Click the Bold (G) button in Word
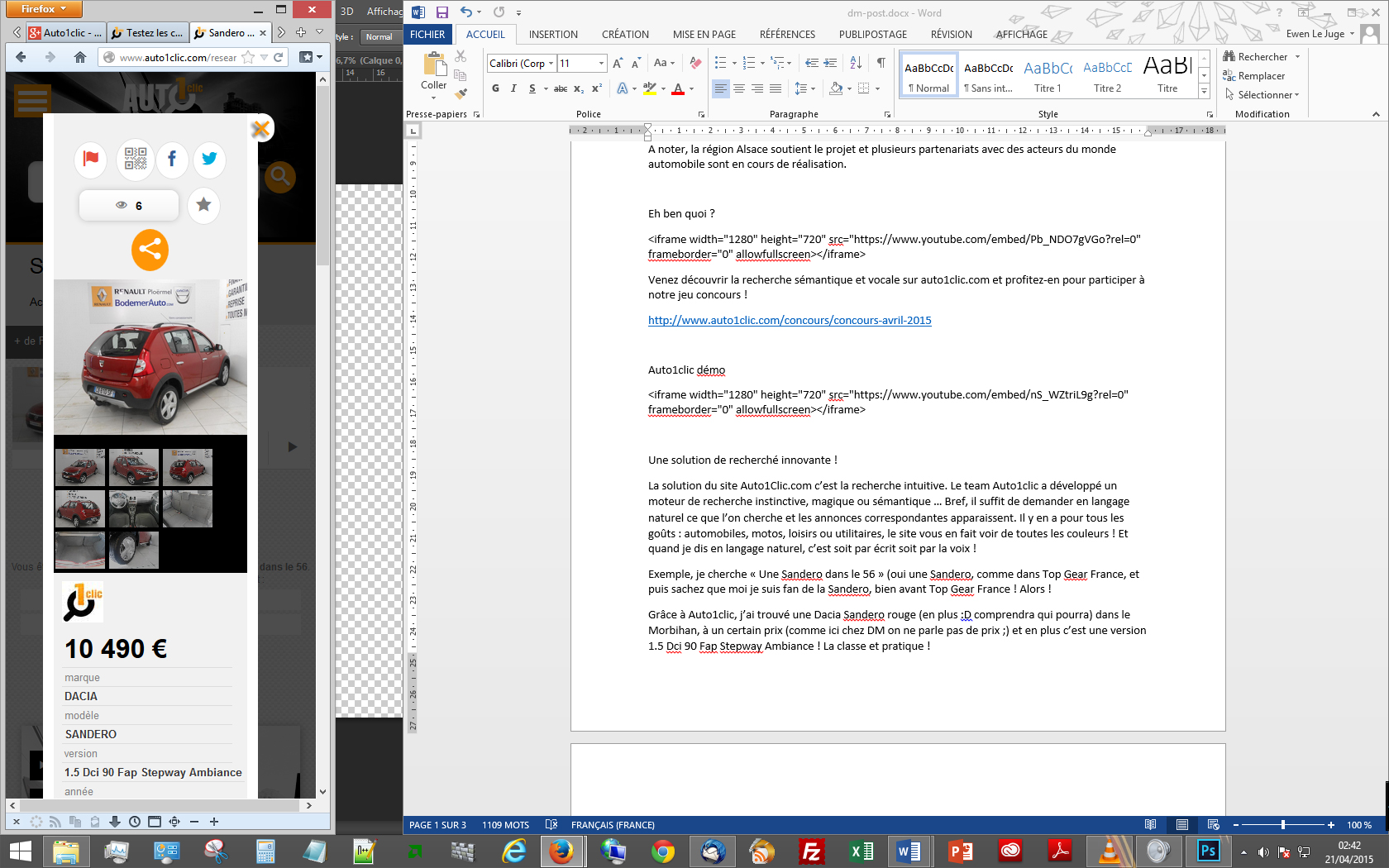Viewport: 1389px width, 868px height. point(495,88)
